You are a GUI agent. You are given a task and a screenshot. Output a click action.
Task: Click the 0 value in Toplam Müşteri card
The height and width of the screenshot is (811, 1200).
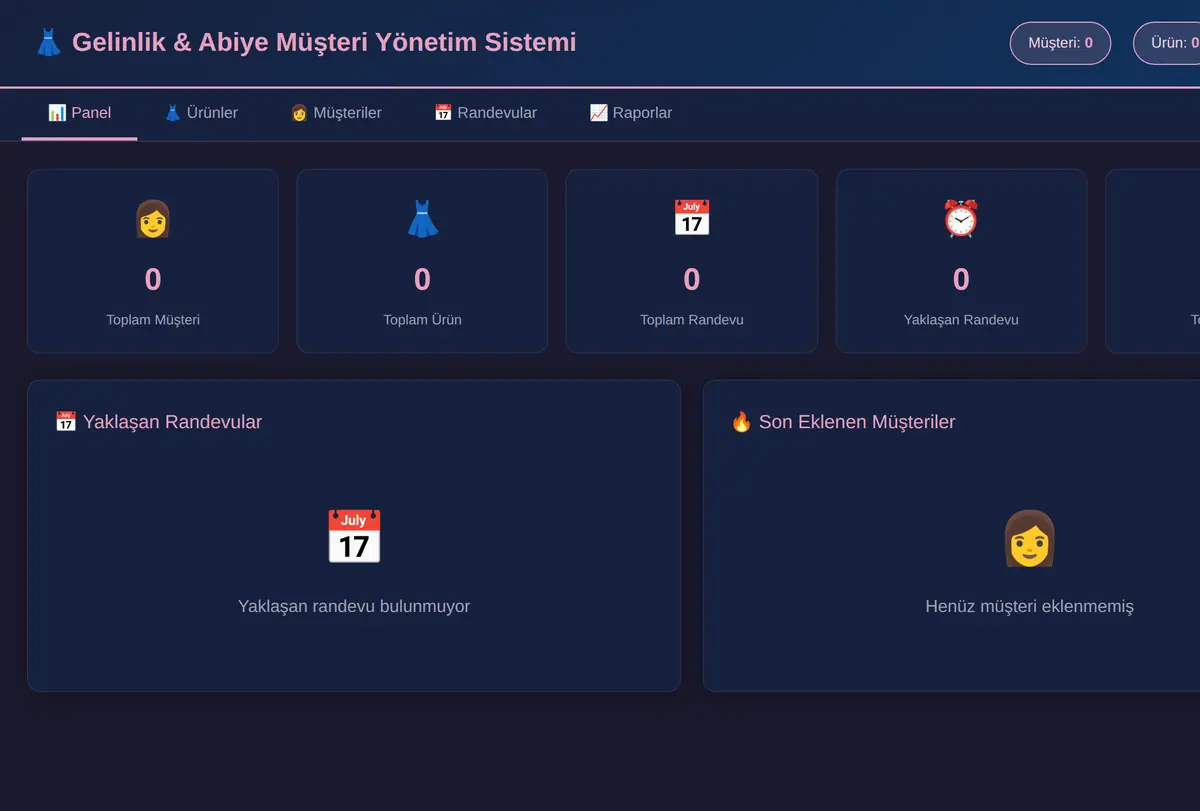[153, 279]
